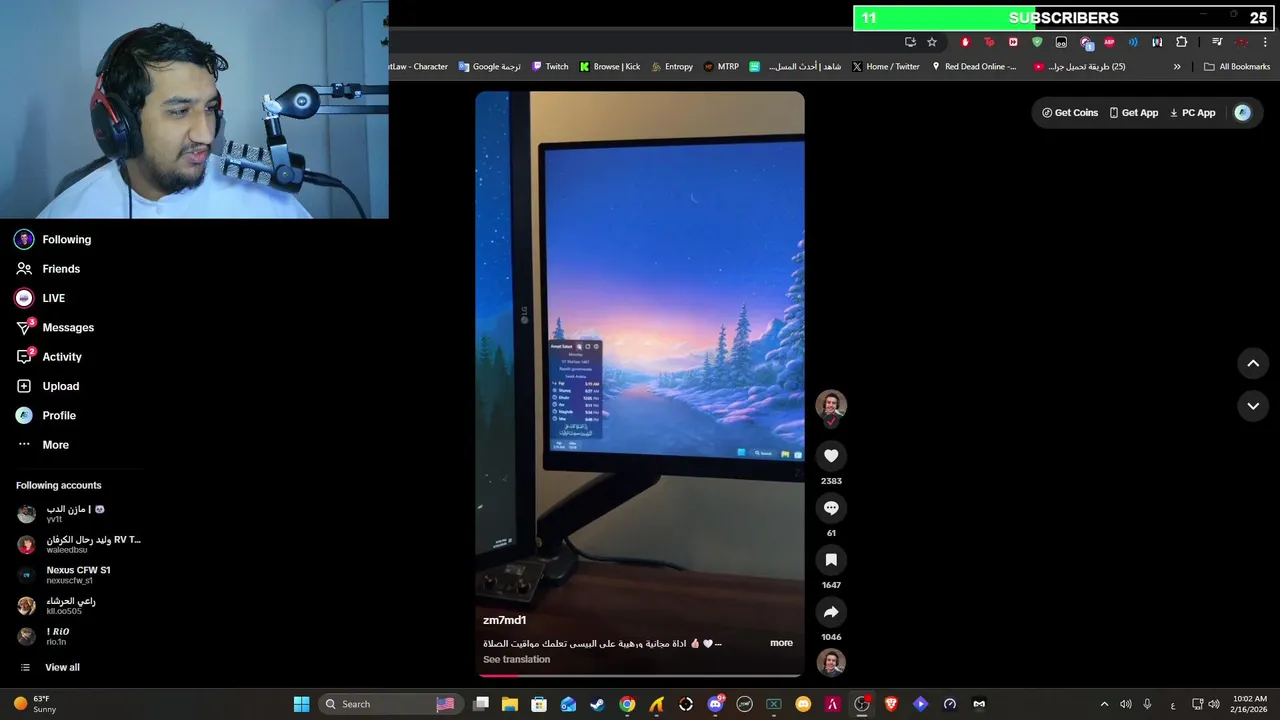Open following account kll.oo505

(x=57, y=606)
